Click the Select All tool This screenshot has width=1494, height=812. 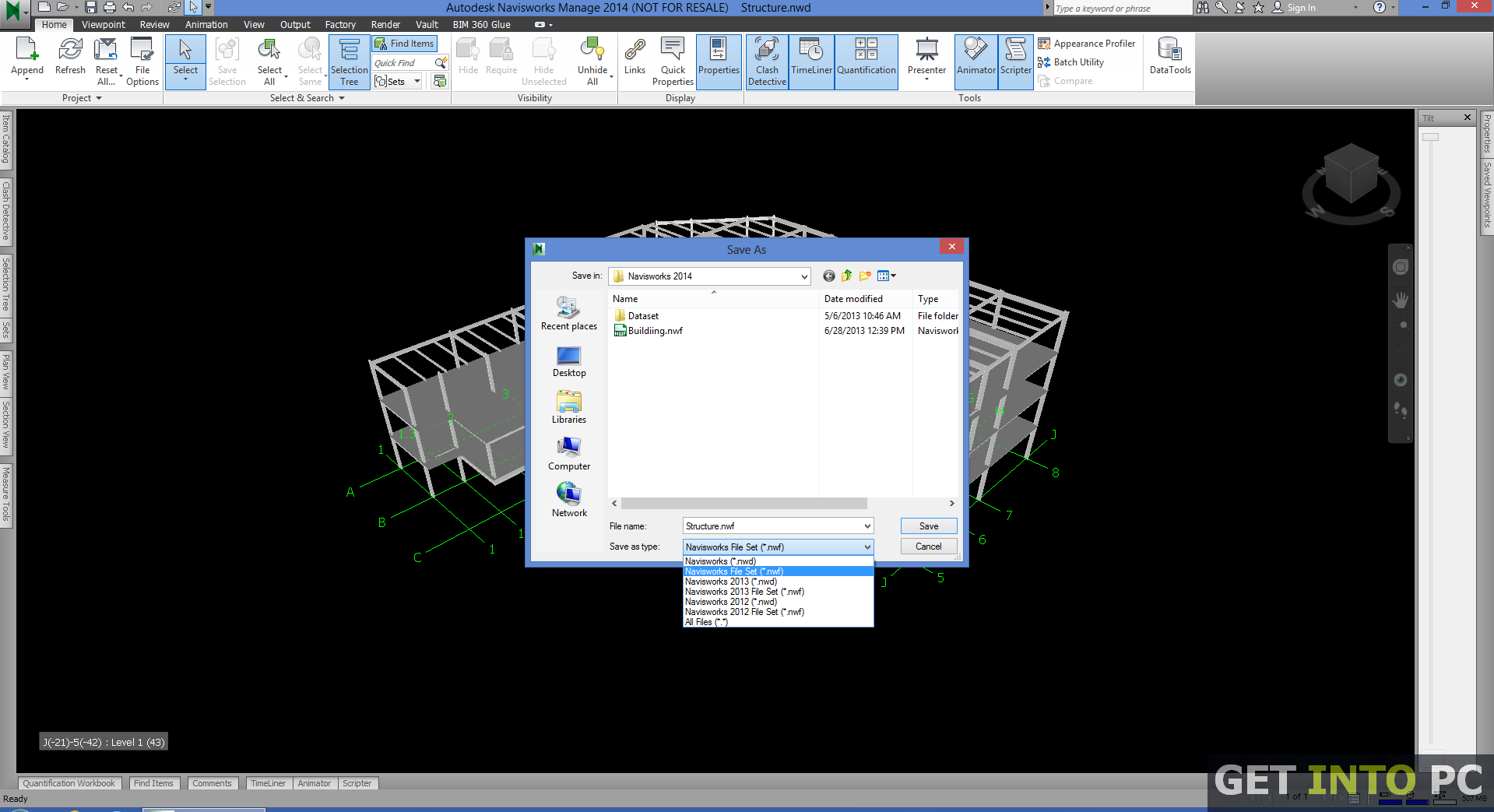tap(269, 62)
